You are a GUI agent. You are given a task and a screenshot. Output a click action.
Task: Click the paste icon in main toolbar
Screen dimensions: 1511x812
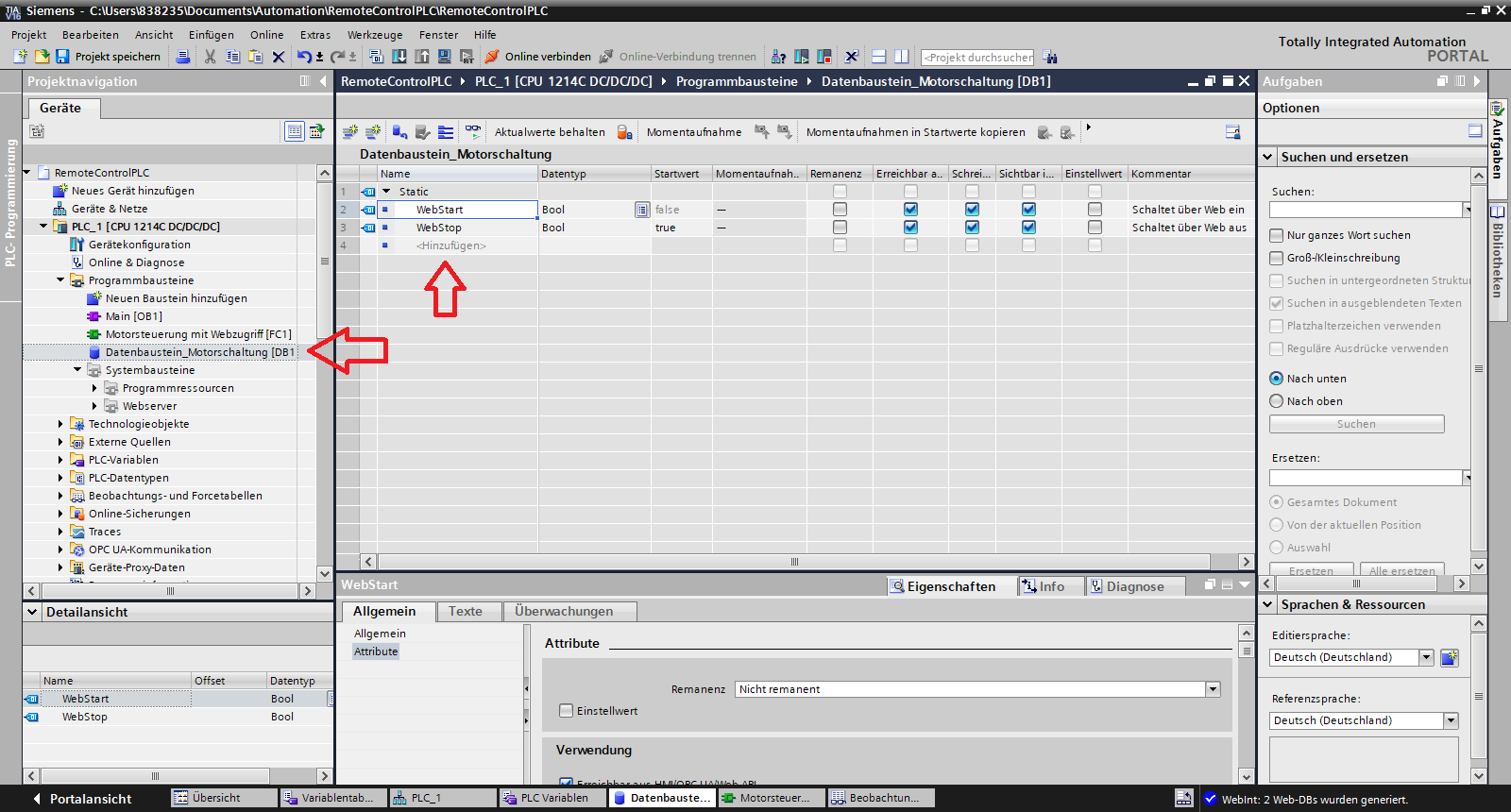coord(255,57)
